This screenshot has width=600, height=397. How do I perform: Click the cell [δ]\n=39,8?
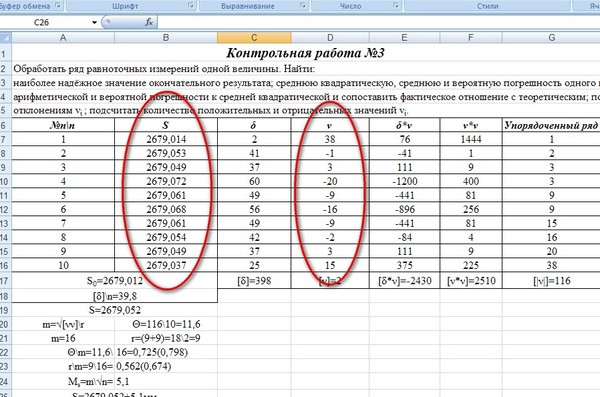(x=115, y=296)
